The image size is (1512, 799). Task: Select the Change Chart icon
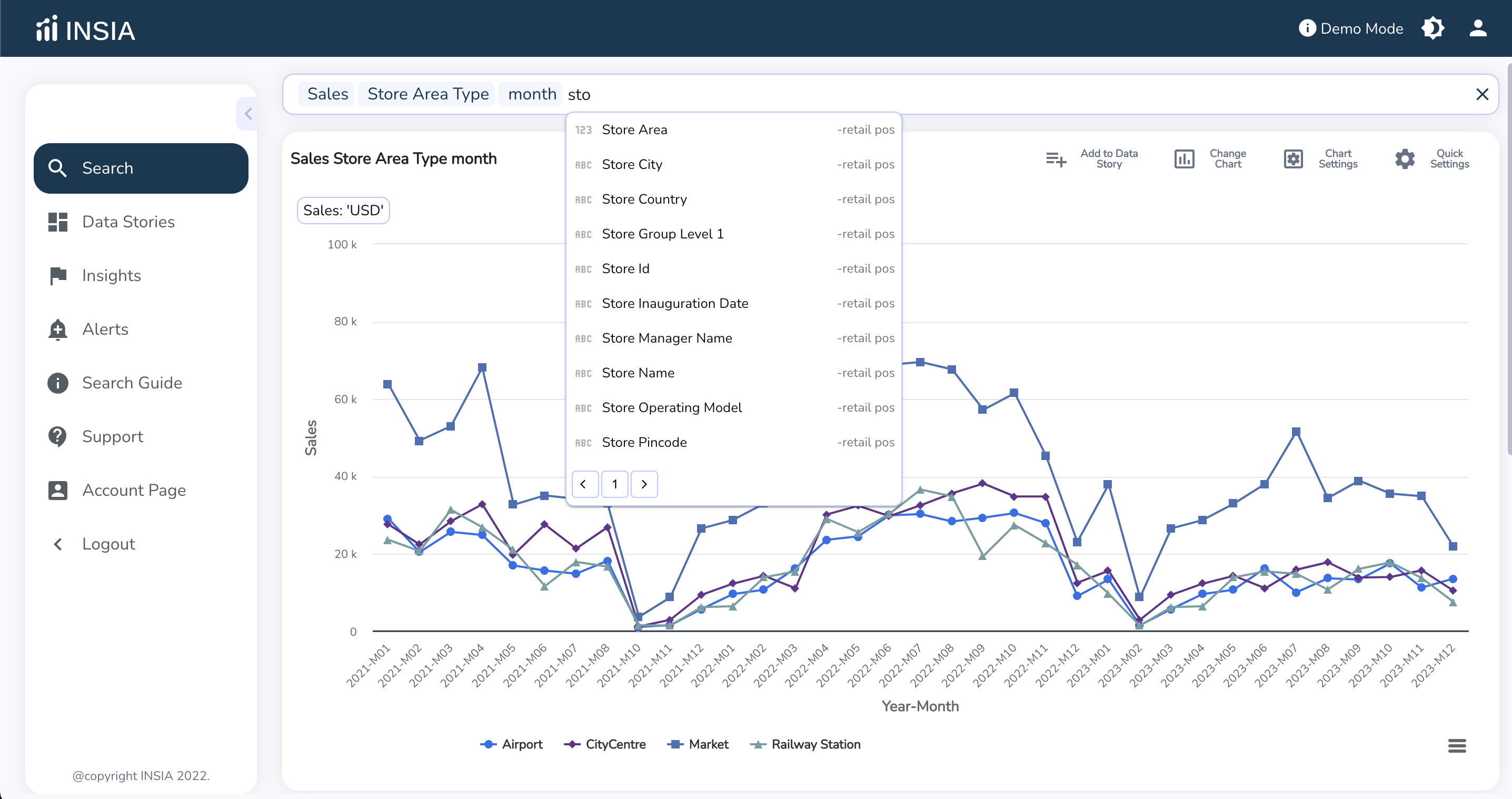tap(1184, 158)
